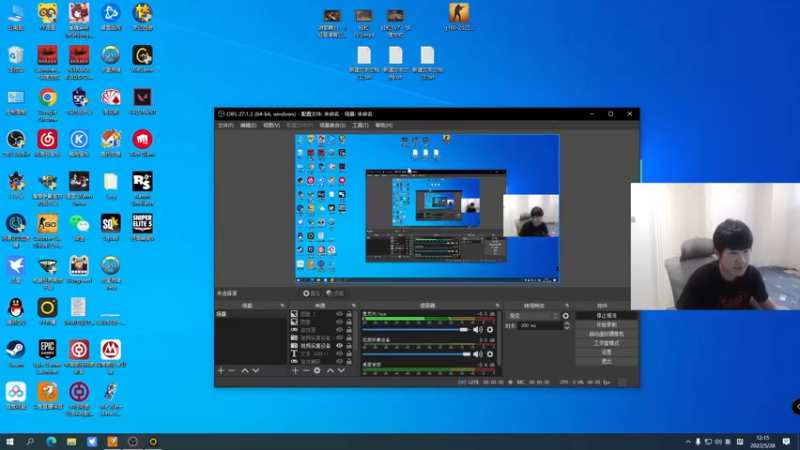
Task: Open scene transition properties gear icon
Action: pos(565,315)
